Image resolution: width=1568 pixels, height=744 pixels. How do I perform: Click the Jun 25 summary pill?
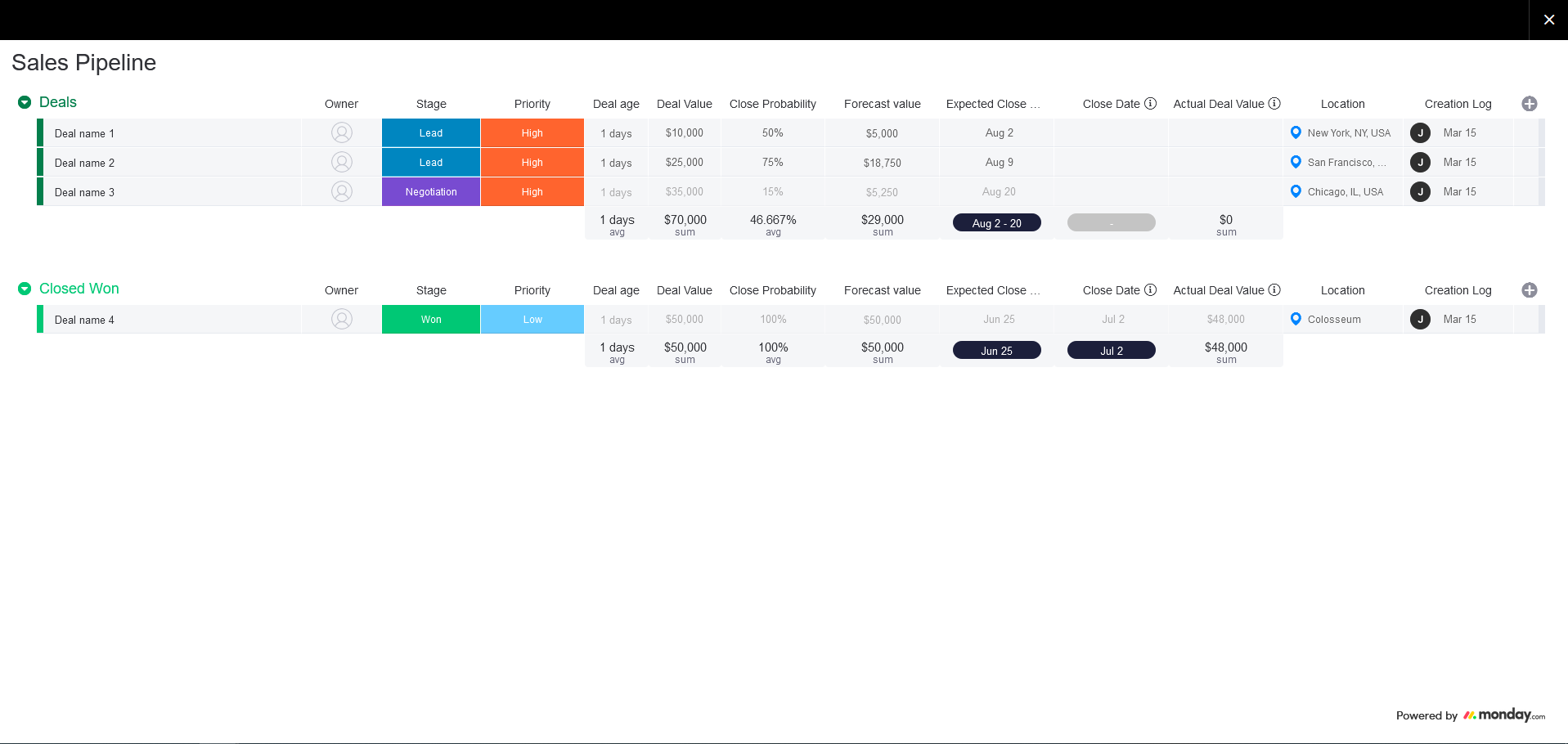(x=997, y=351)
